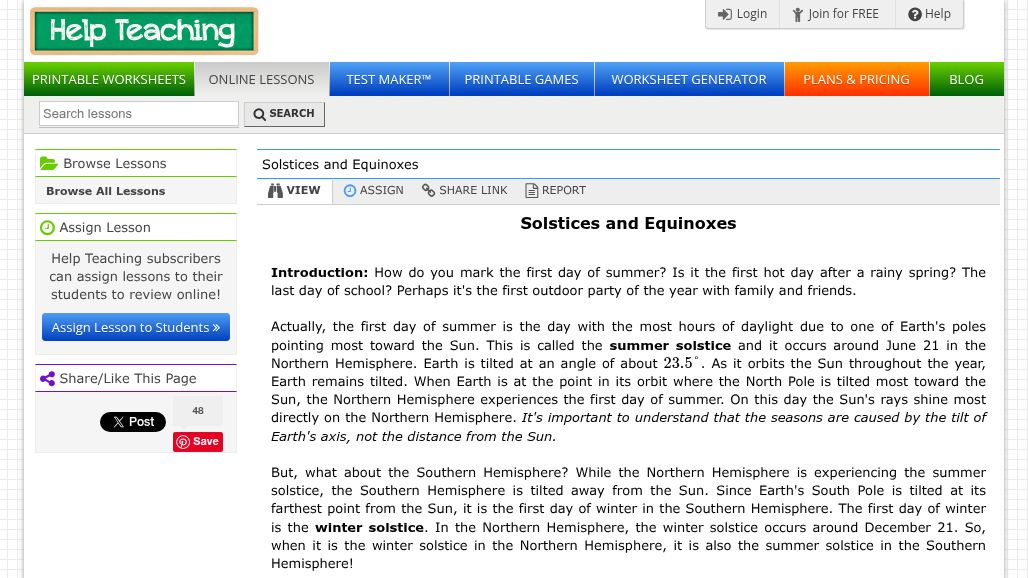Go to the Printable Games tab
This screenshot has width=1028, height=578.
(521, 79)
